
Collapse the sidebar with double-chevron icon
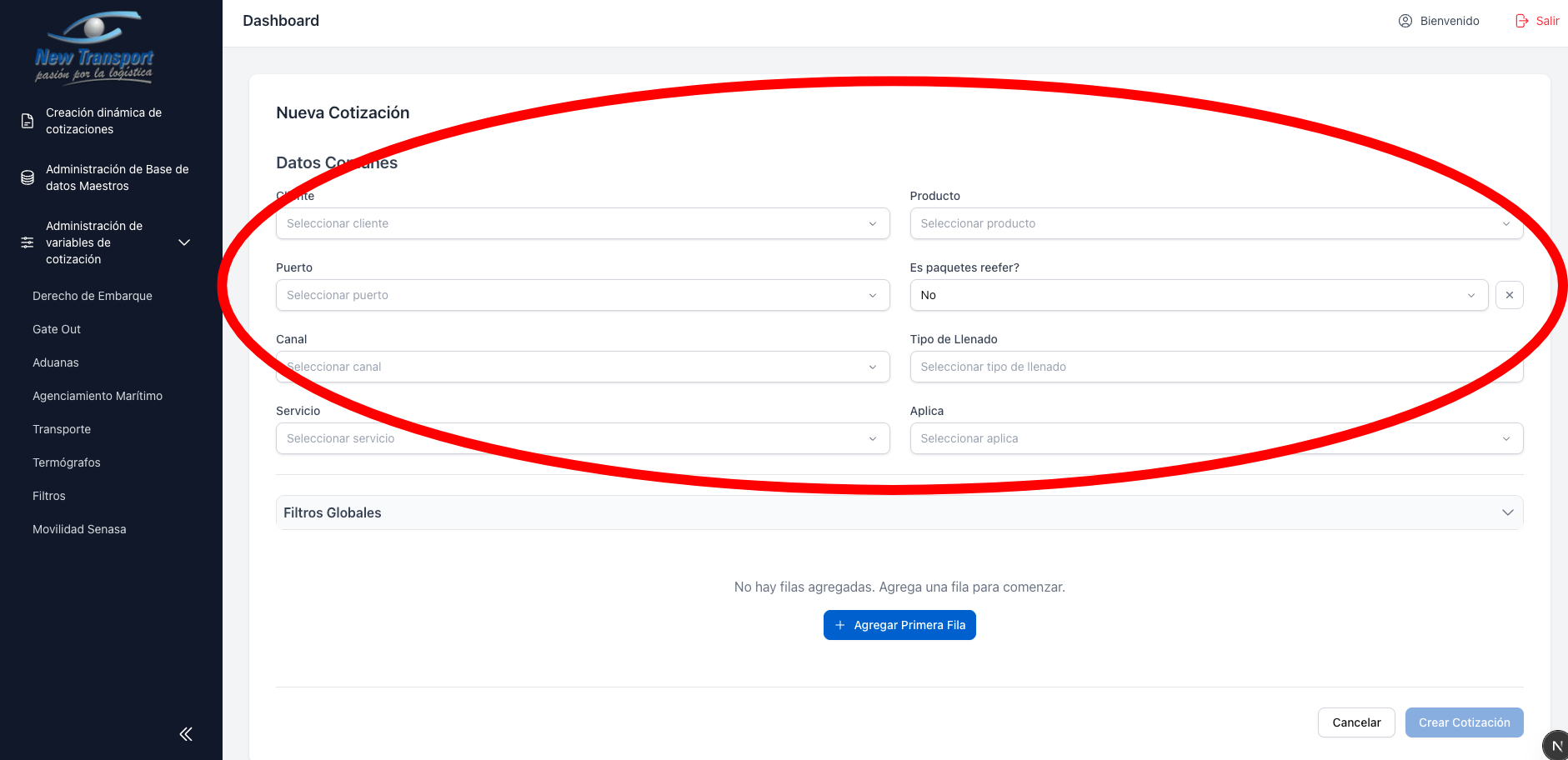tap(186, 733)
